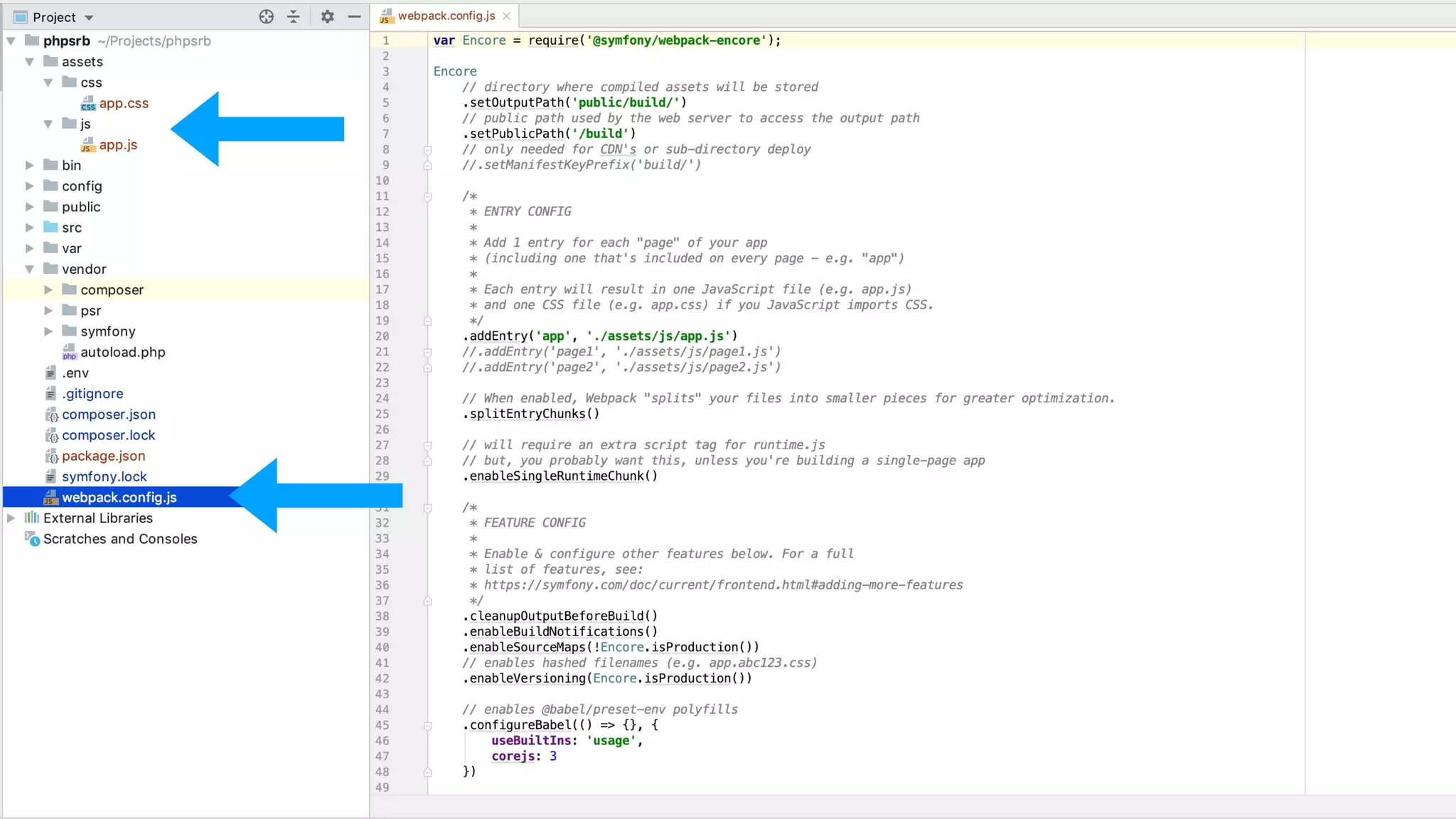Click the autoload.php file icon

pyautogui.click(x=69, y=353)
